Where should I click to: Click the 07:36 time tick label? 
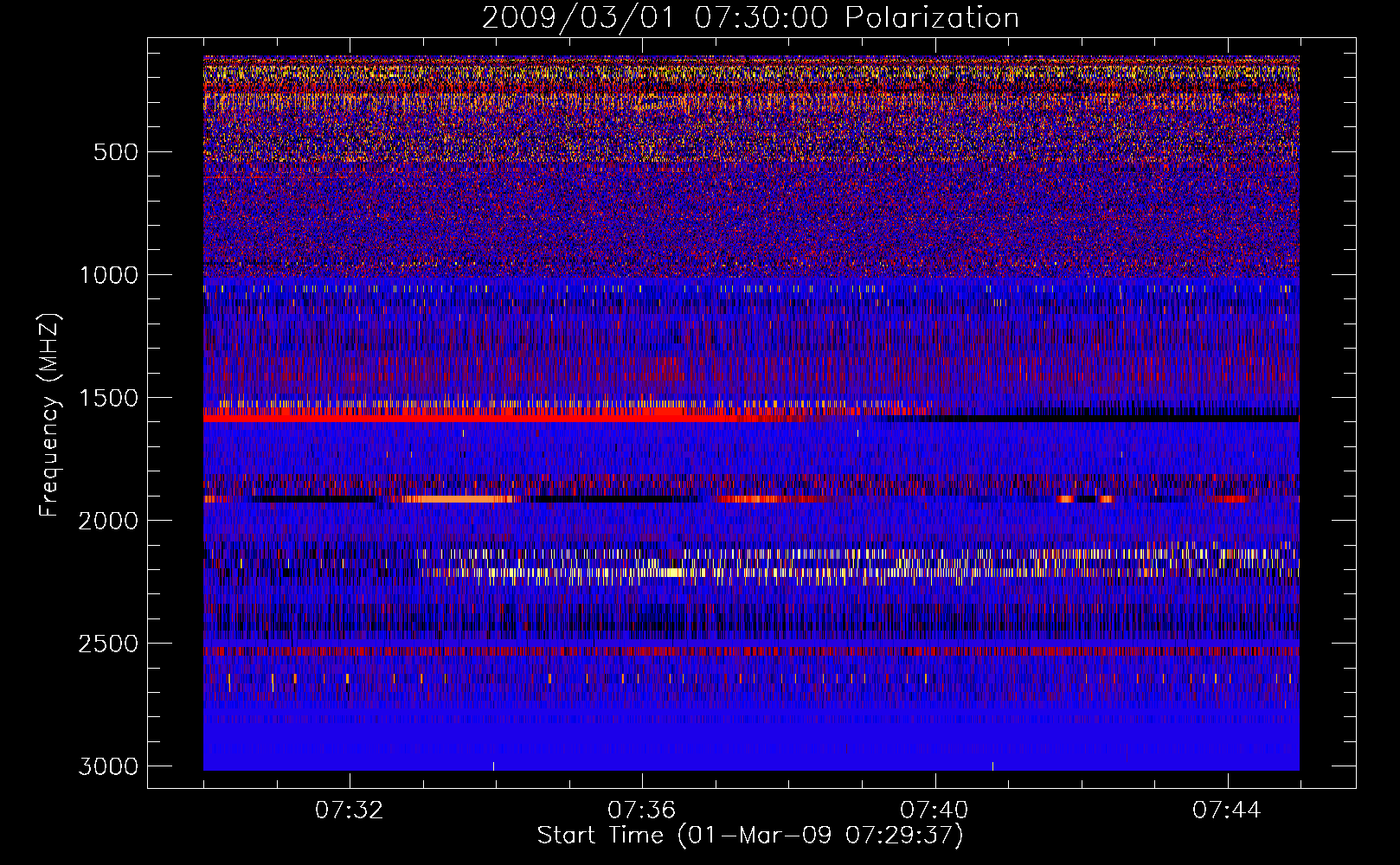click(642, 811)
